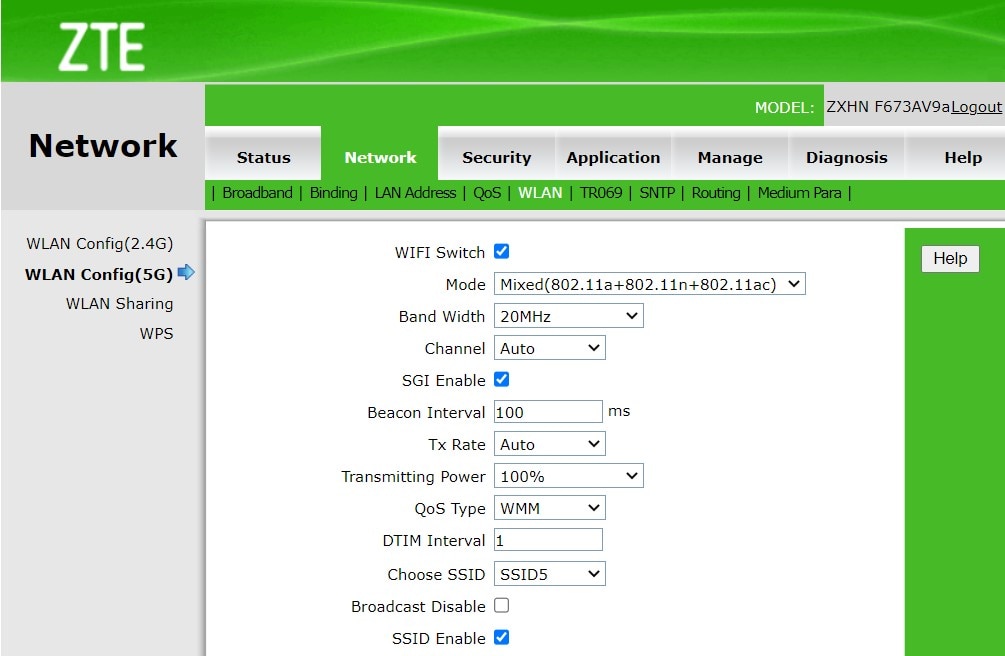The height and width of the screenshot is (656, 1005).
Task: Expand the Band Width dropdown
Action: [569, 315]
